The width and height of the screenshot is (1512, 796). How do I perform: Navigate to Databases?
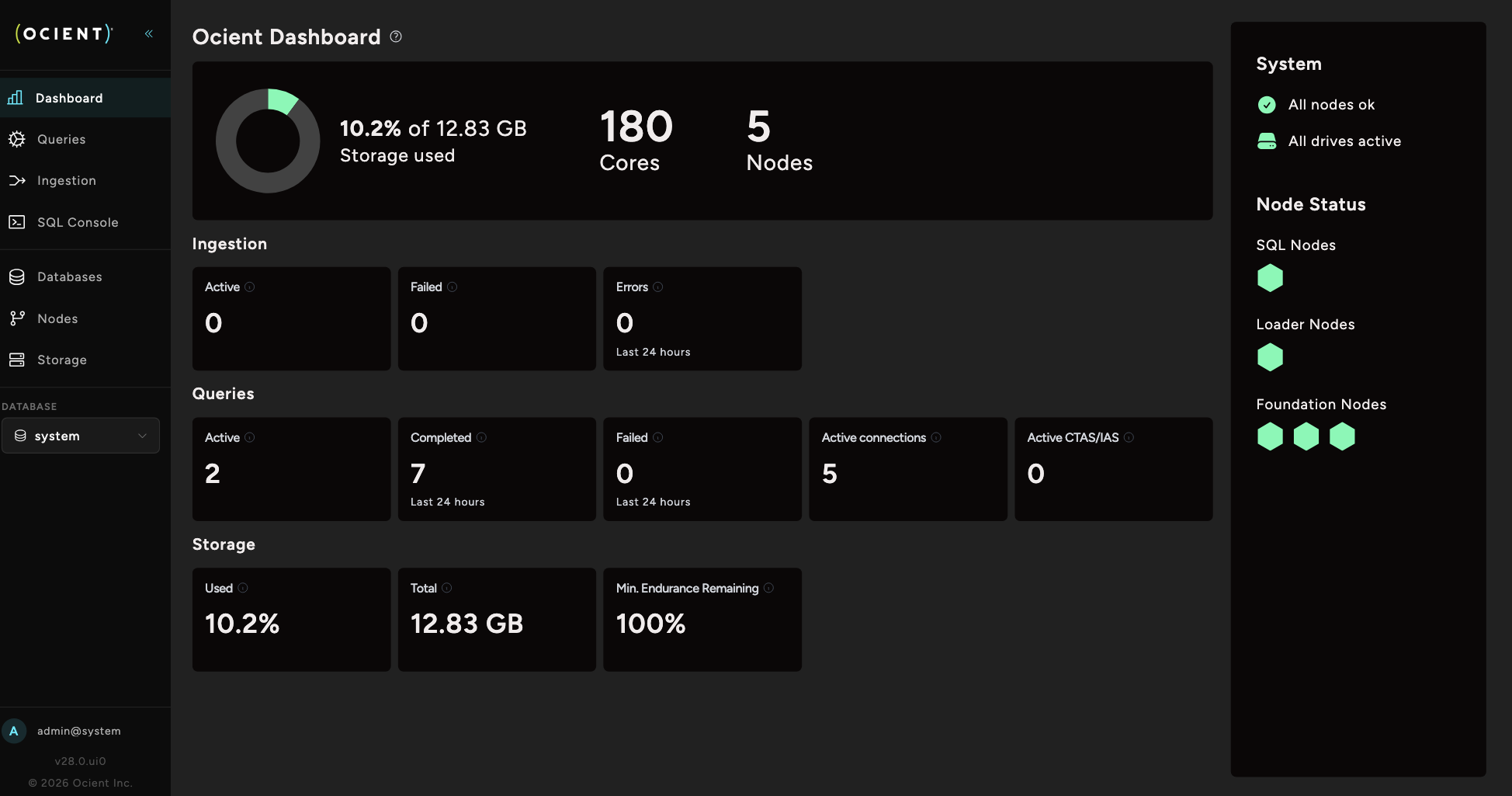click(x=85, y=276)
